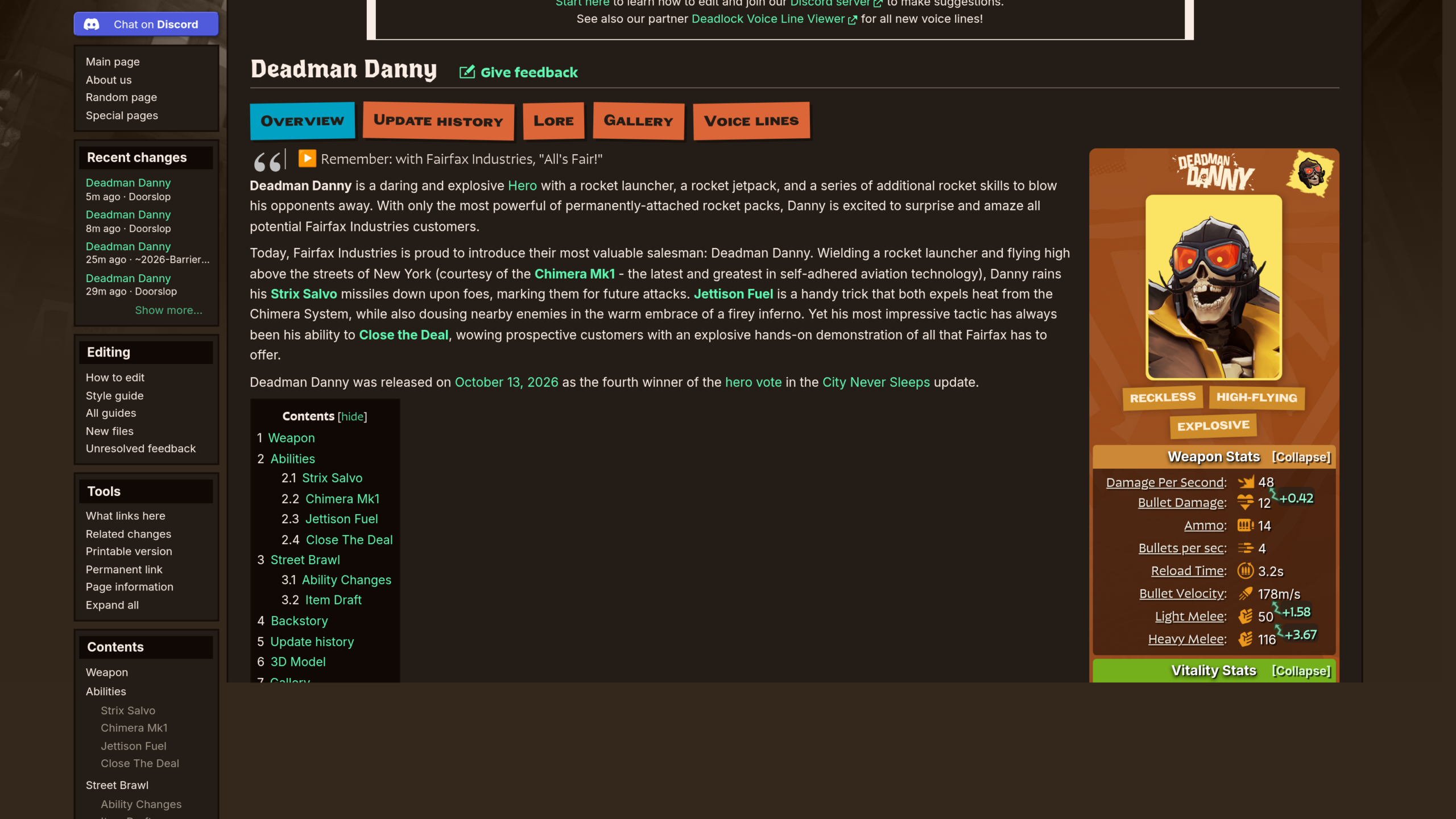The image size is (1456, 819).
Task: Open Page information in Tools
Action: click(129, 587)
